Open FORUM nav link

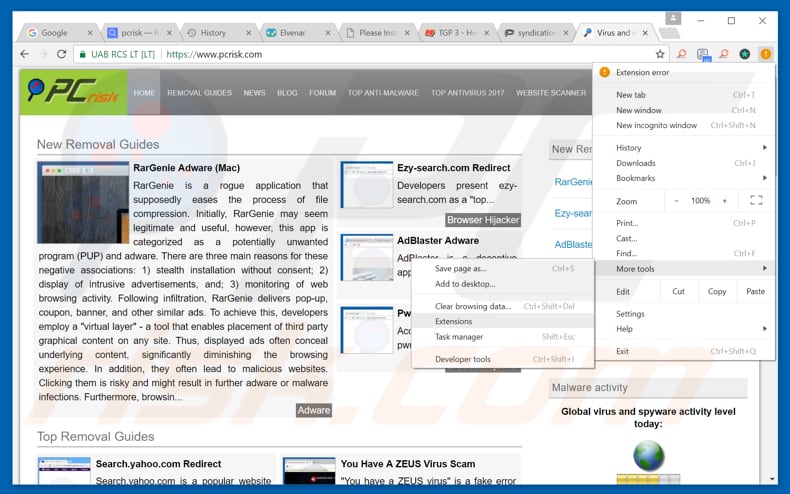pyautogui.click(x=322, y=93)
